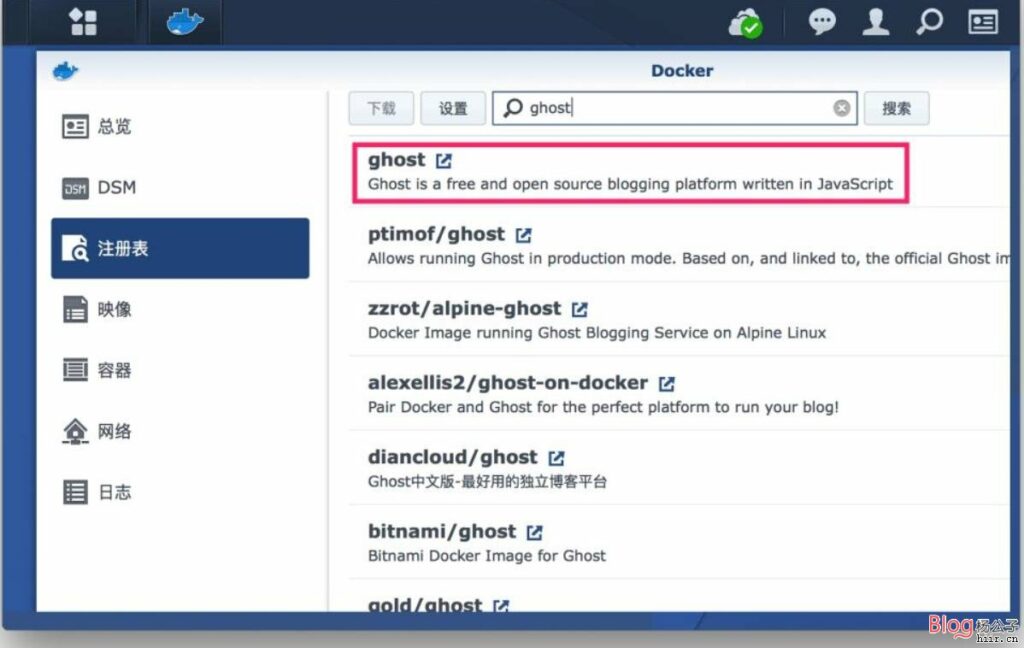Open the 容器 container section
1024x648 pixels.
coord(180,370)
